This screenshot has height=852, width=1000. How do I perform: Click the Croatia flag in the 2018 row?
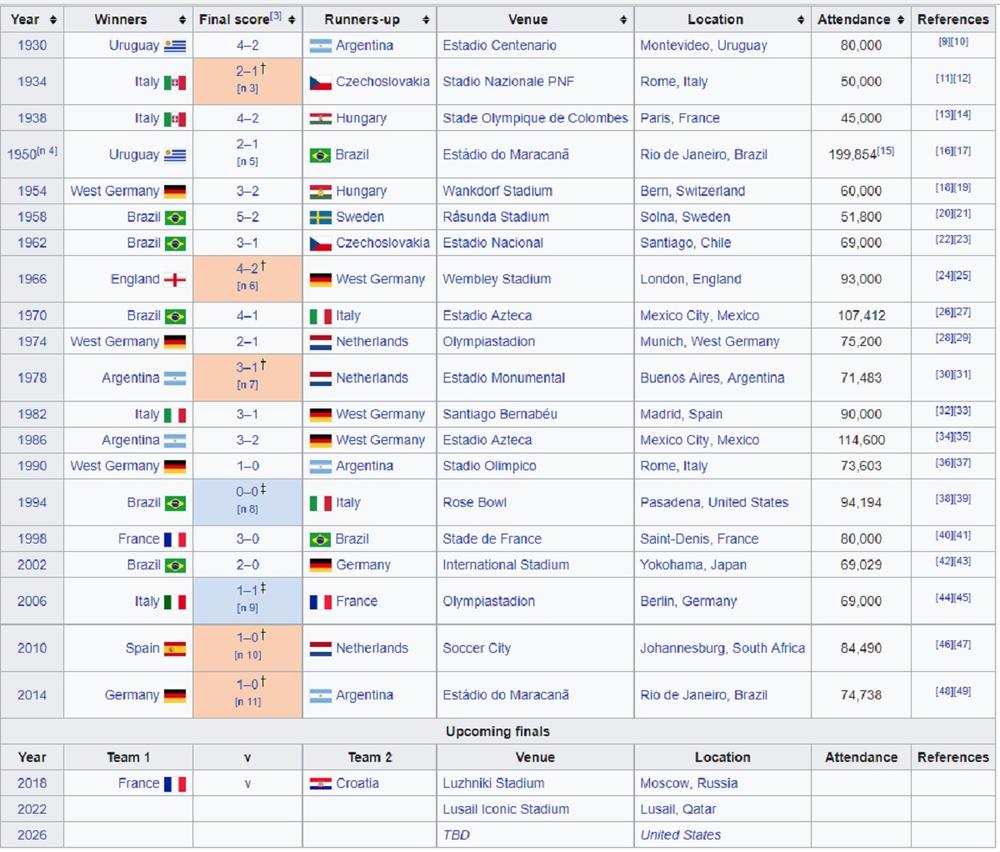[320, 784]
